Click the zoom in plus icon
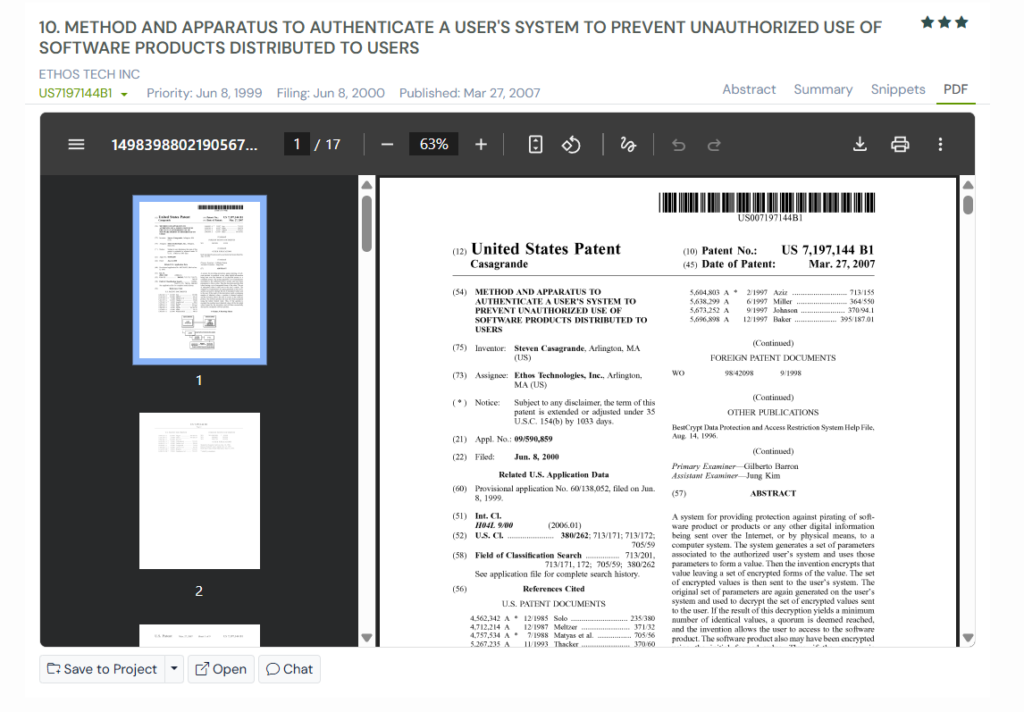 pyautogui.click(x=481, y=144)
